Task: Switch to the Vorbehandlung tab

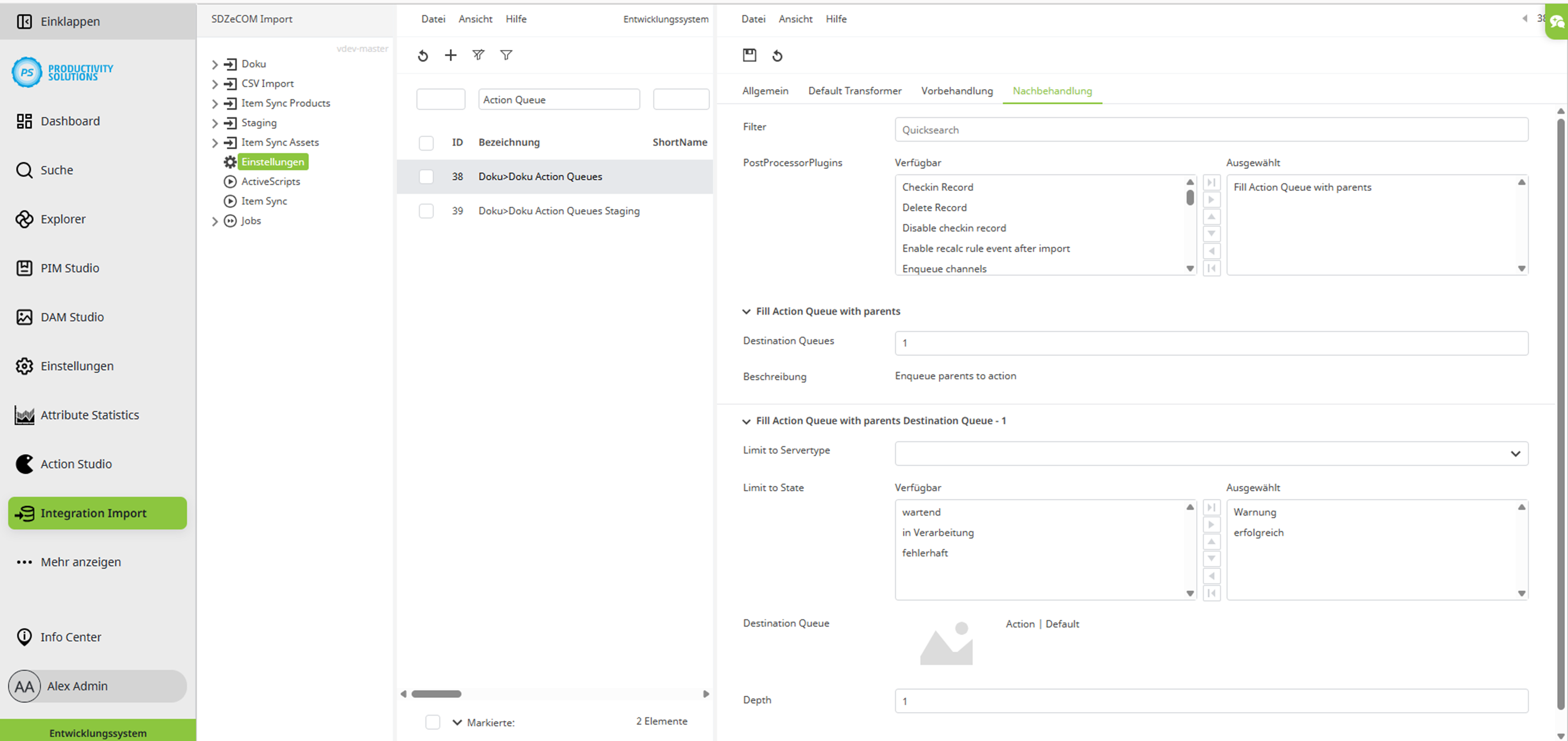Action: coord(957,90)
